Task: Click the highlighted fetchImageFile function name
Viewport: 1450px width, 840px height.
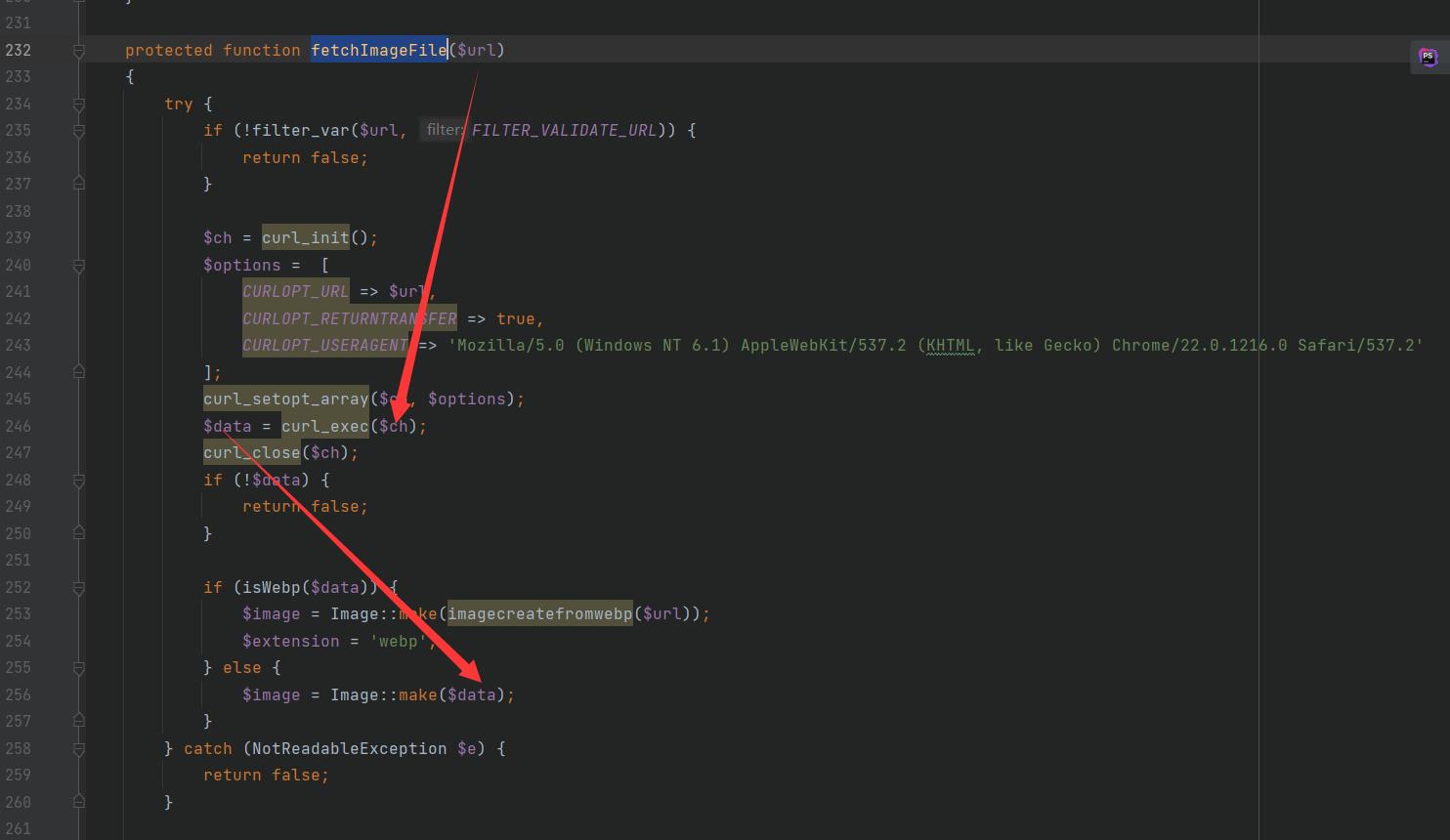Action: coord(379,50)
